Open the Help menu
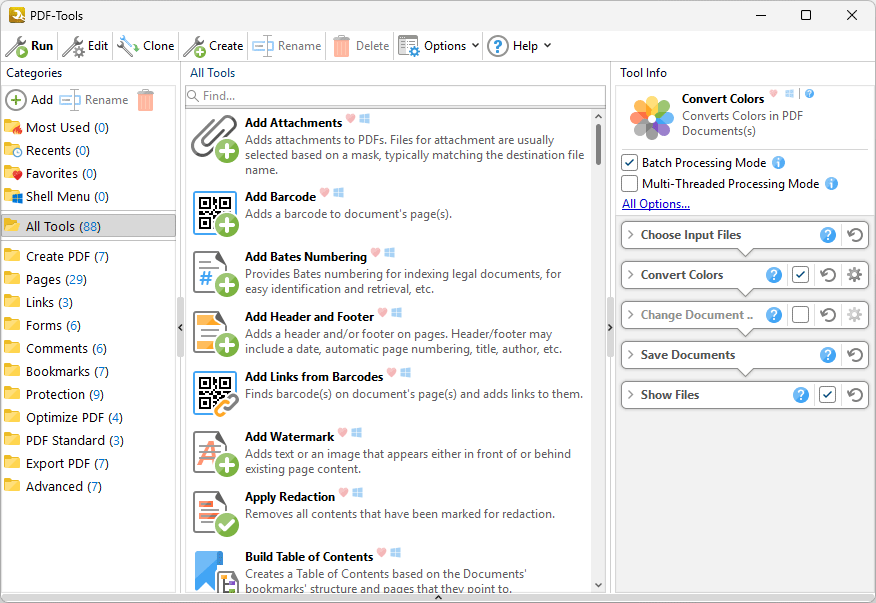The image size is (876, 603). 518,46
